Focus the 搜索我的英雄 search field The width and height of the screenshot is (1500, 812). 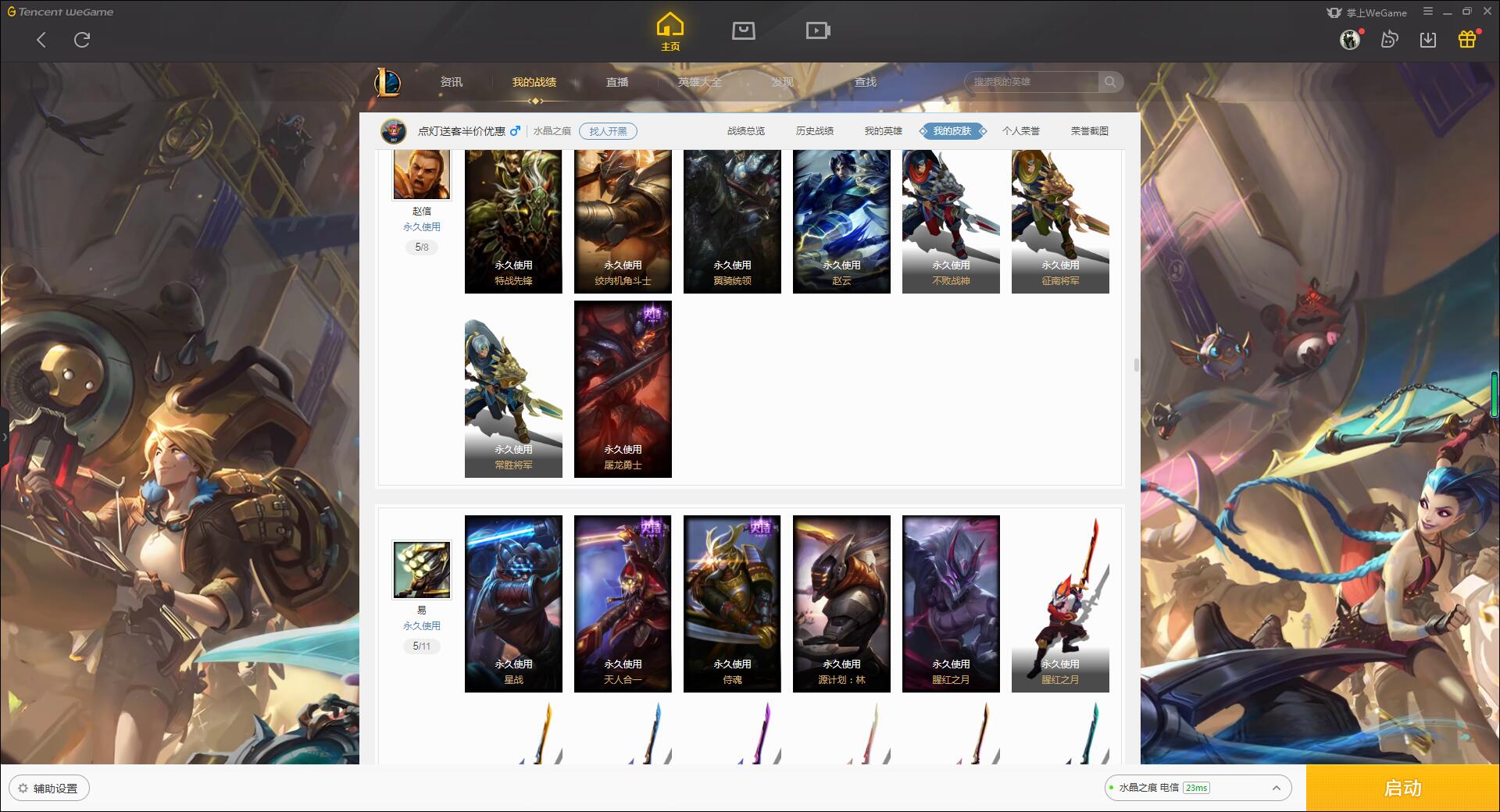[x=1031, y=82]
